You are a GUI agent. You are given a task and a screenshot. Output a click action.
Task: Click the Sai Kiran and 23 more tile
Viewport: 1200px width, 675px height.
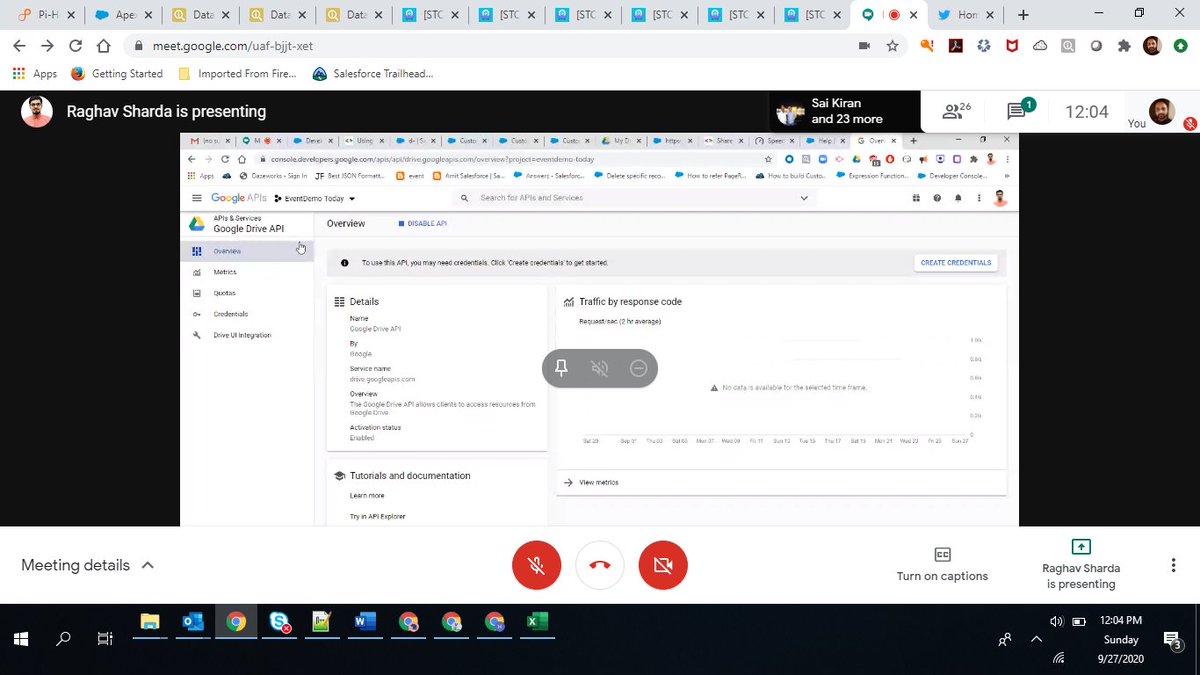pyautogui.click(x=843, y=111)
